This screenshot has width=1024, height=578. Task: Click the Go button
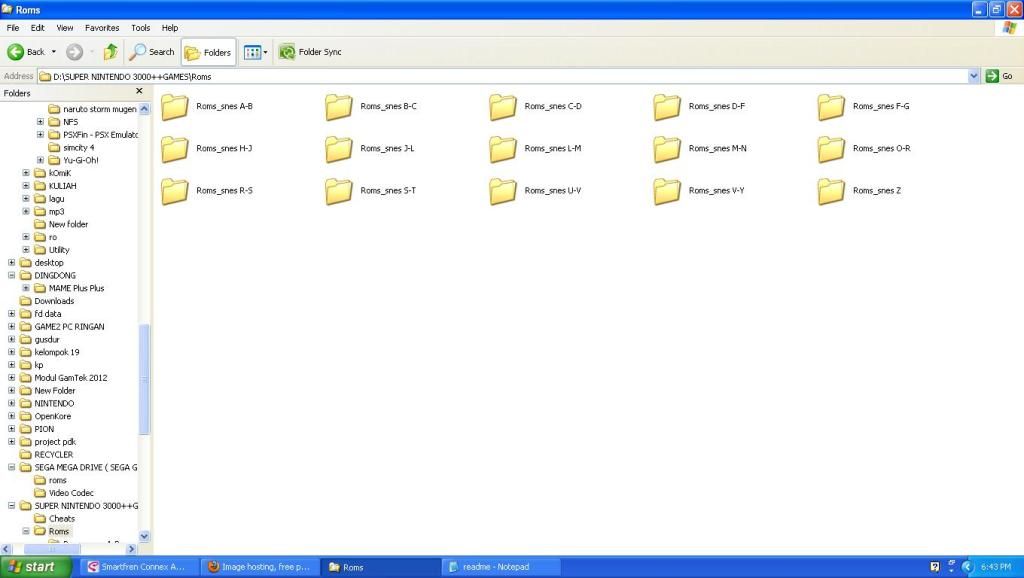pyautogui.click(x=999, y=76)
